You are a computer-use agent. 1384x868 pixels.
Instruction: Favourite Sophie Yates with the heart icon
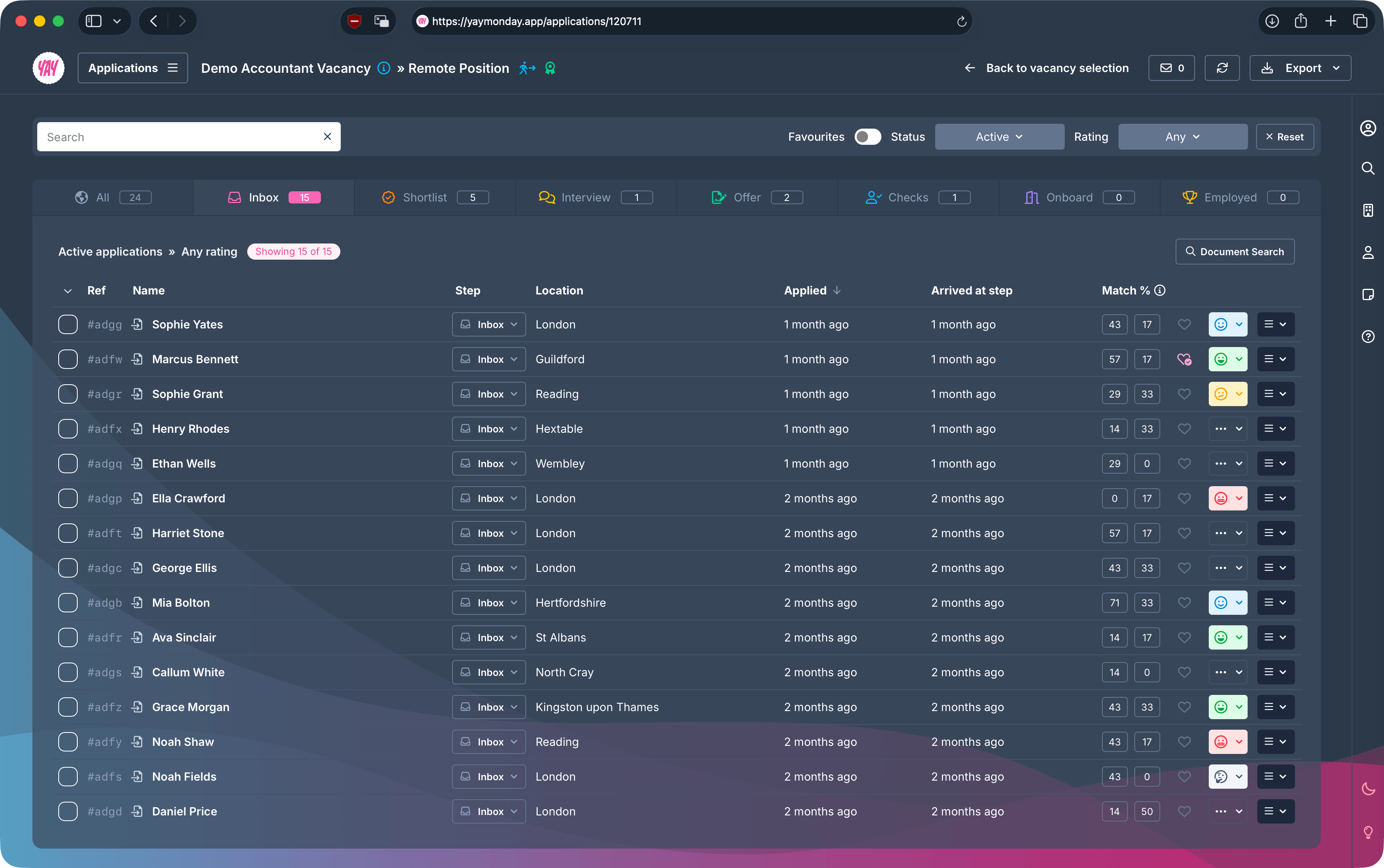pos(1184,324)
